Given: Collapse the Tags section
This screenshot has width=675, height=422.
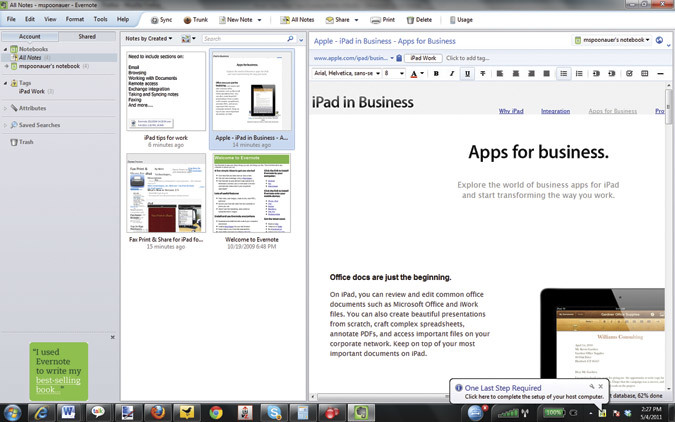Looking at the screenshot, I should pos(6,83).
